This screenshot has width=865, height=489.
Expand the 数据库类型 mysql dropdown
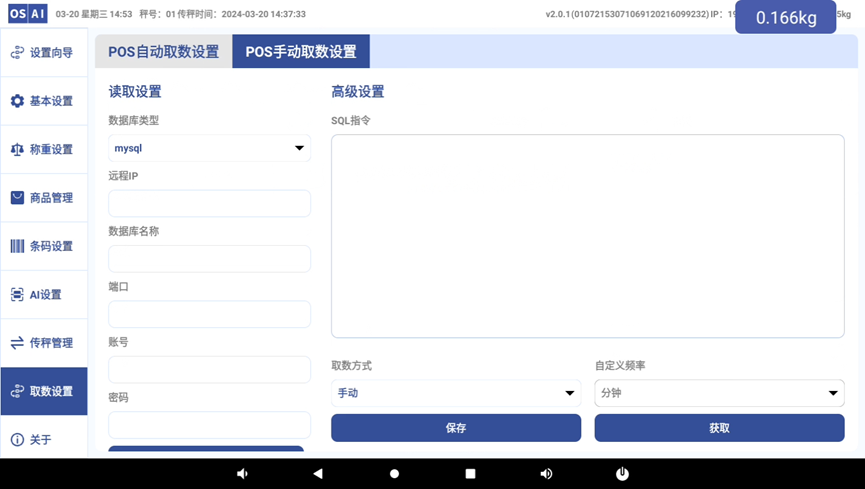209,148
